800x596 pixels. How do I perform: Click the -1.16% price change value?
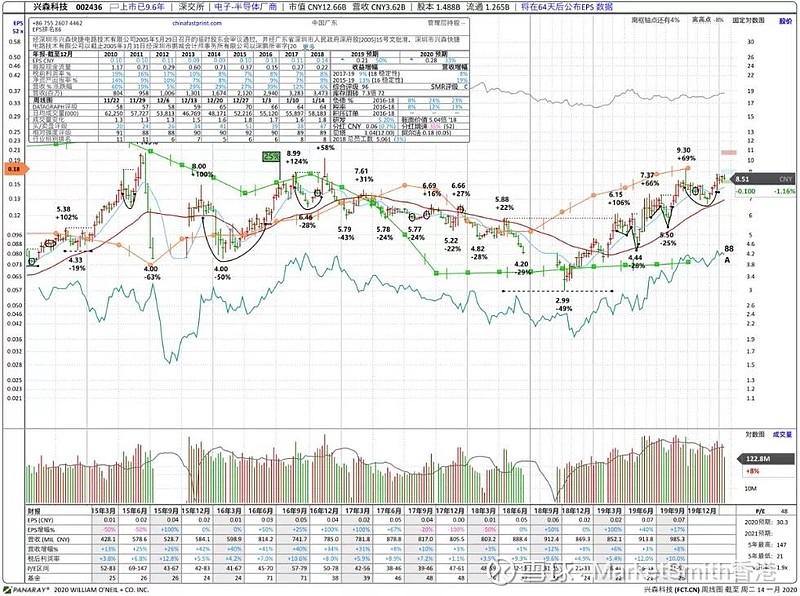pos(784,191)
